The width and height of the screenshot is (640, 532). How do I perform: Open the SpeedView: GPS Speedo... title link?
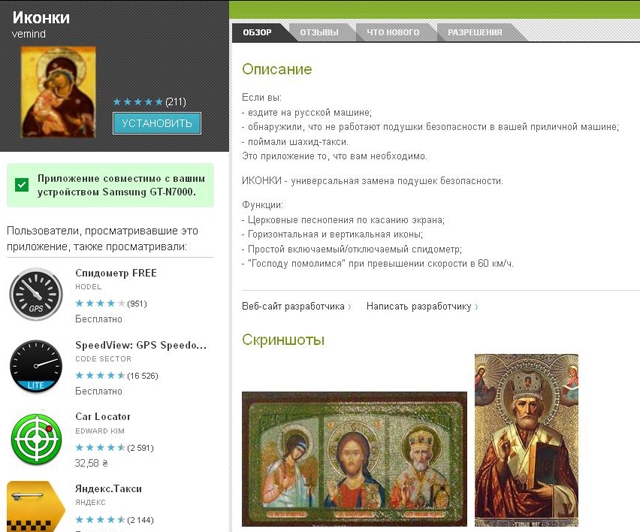(141, 345)
